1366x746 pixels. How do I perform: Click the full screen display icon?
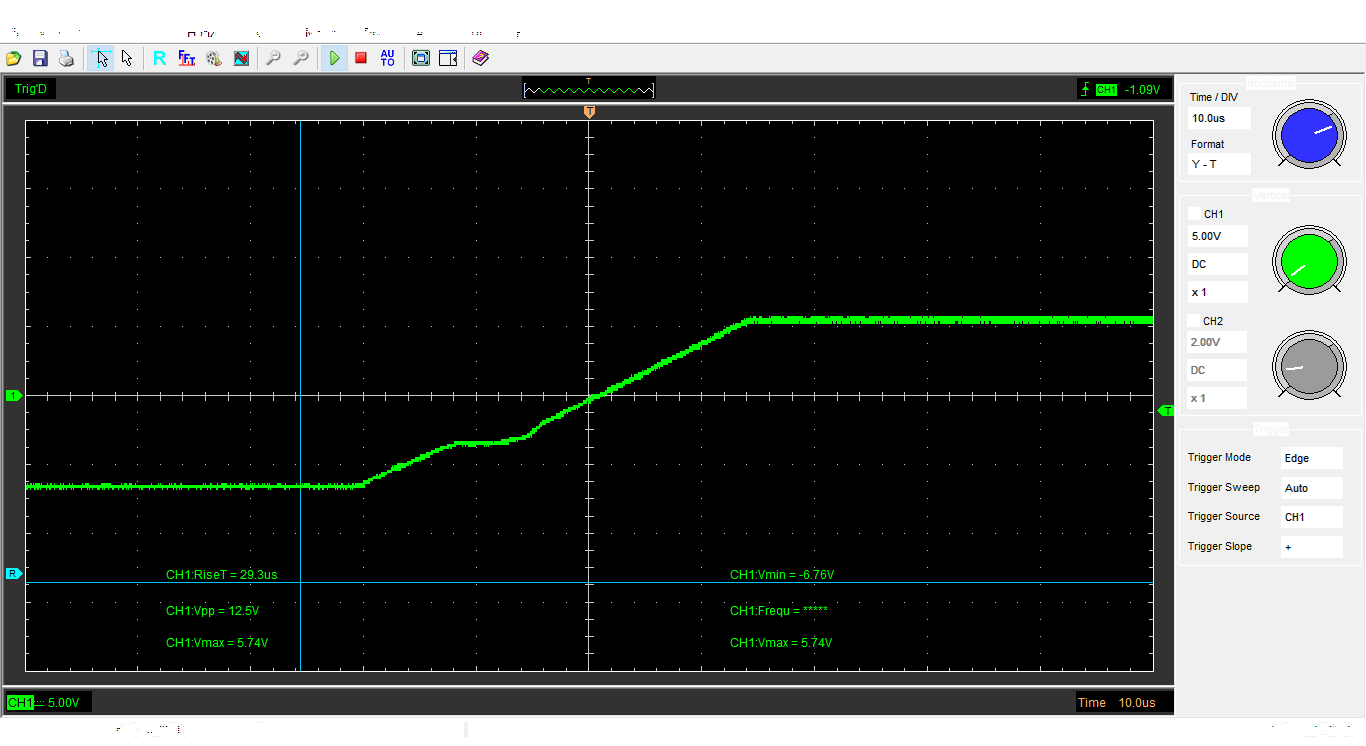421,59
